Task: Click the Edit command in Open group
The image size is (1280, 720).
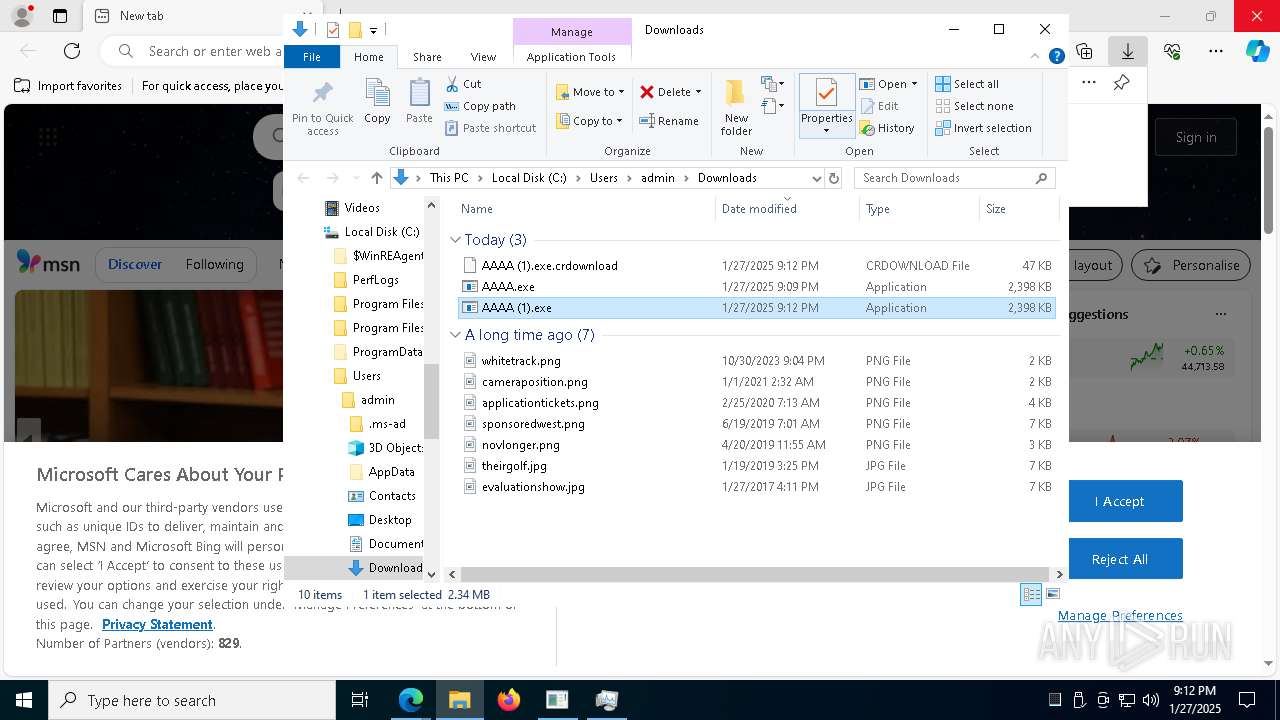Action: (878, 106)
